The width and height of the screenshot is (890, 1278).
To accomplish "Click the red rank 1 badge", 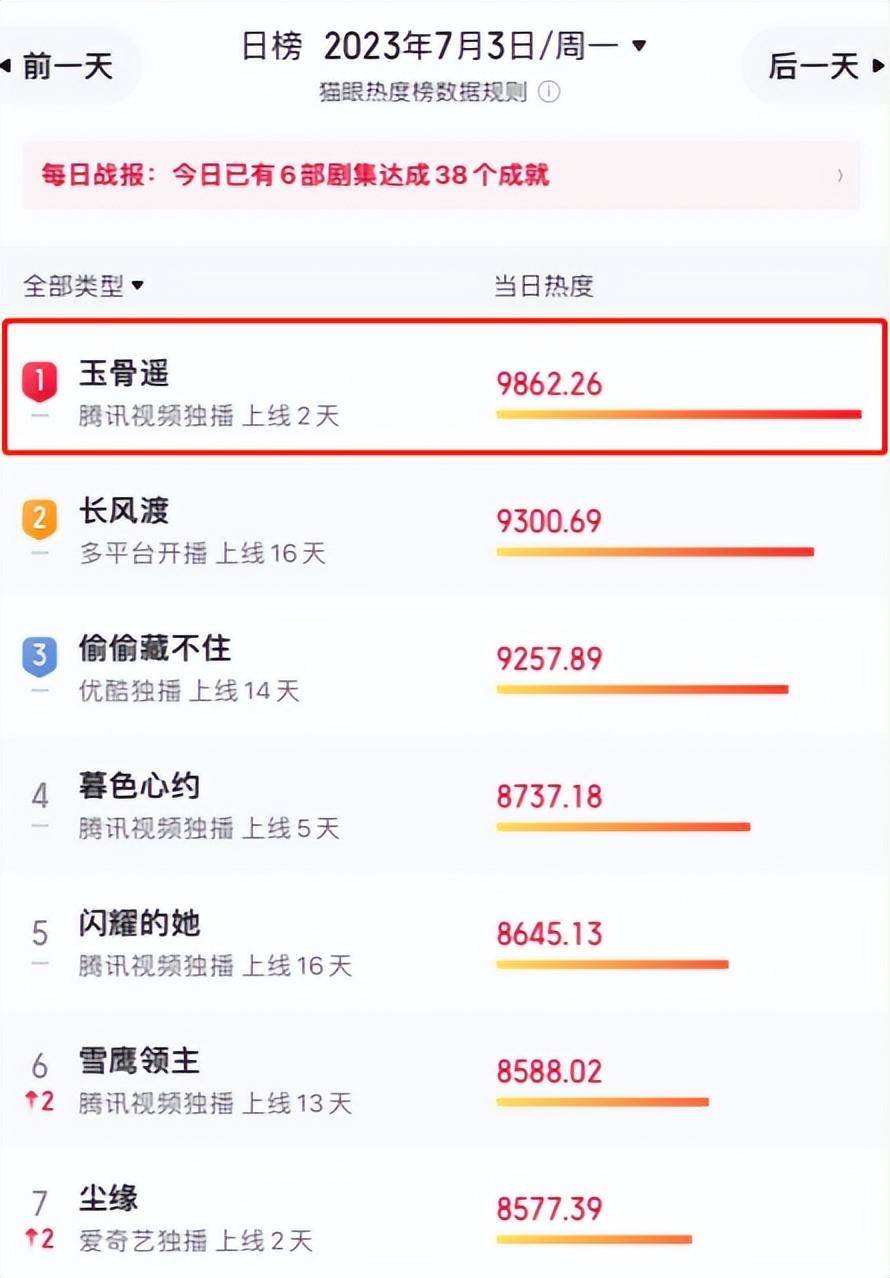I will pyautogui.click(x=39, y=382).
